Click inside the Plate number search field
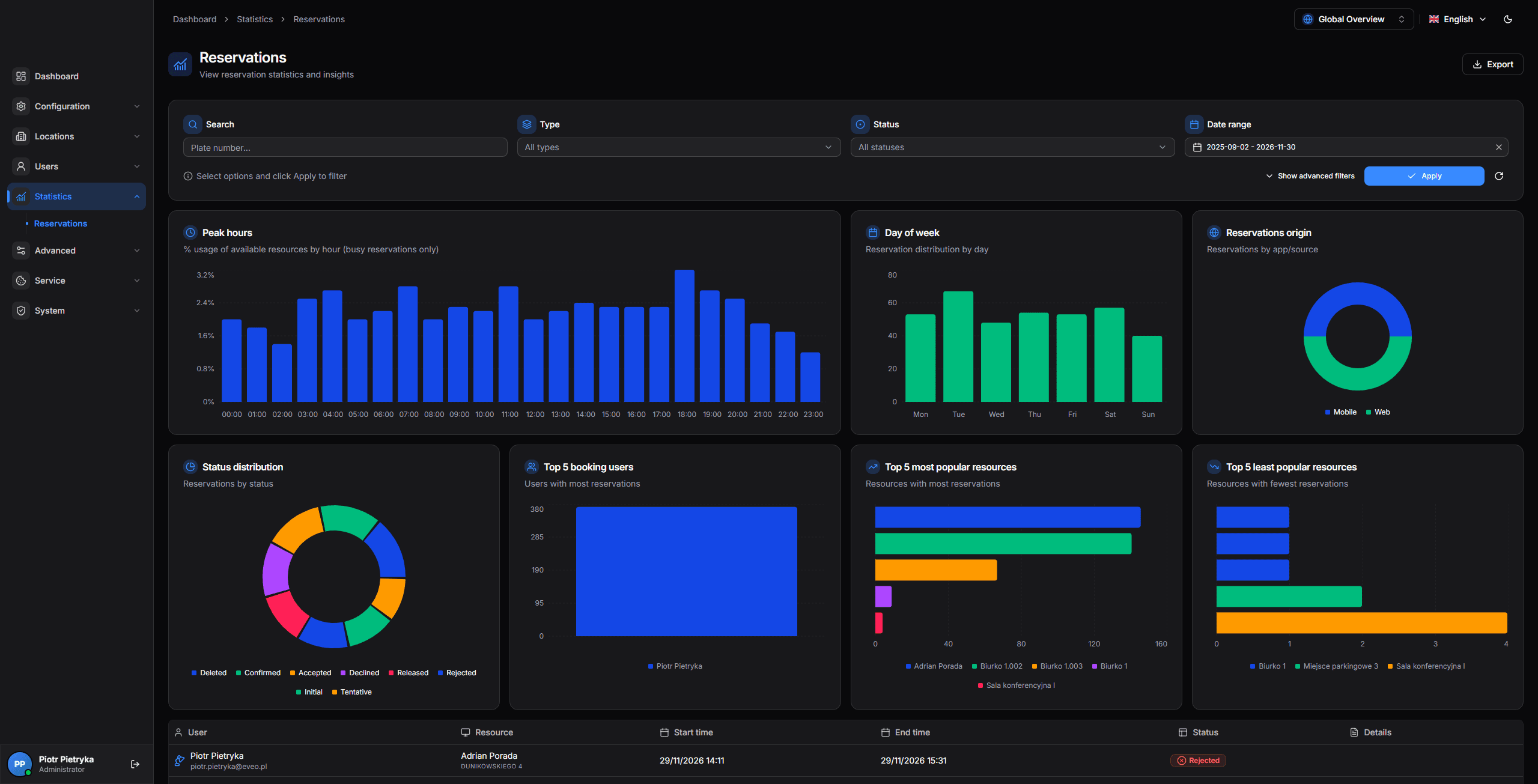This screenshot has width=1538, height=784. tap(345, 147)
